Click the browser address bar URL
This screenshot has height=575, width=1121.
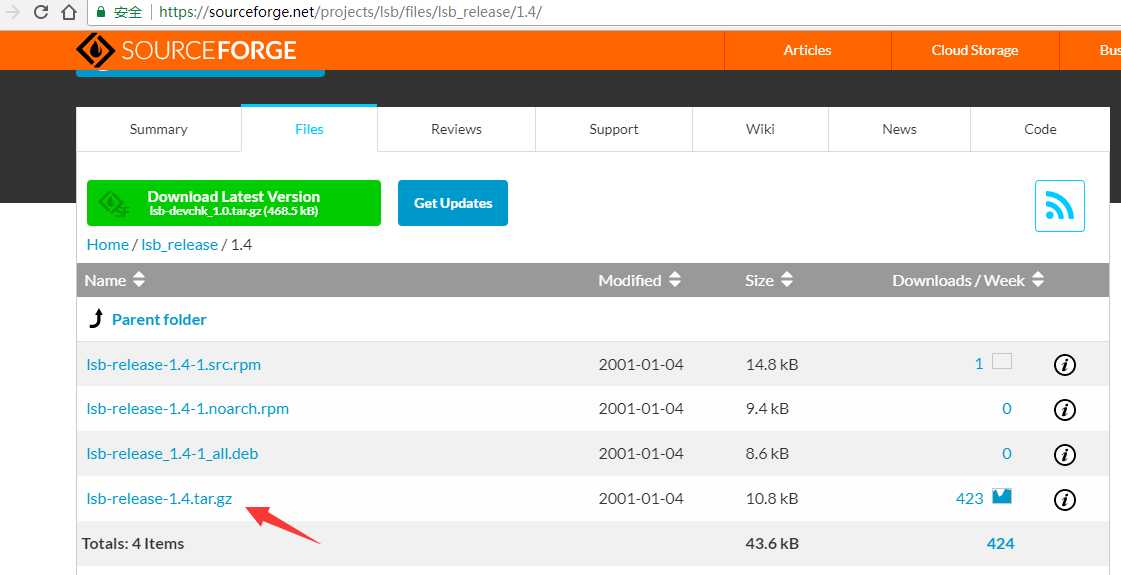[x=350, y=12]
